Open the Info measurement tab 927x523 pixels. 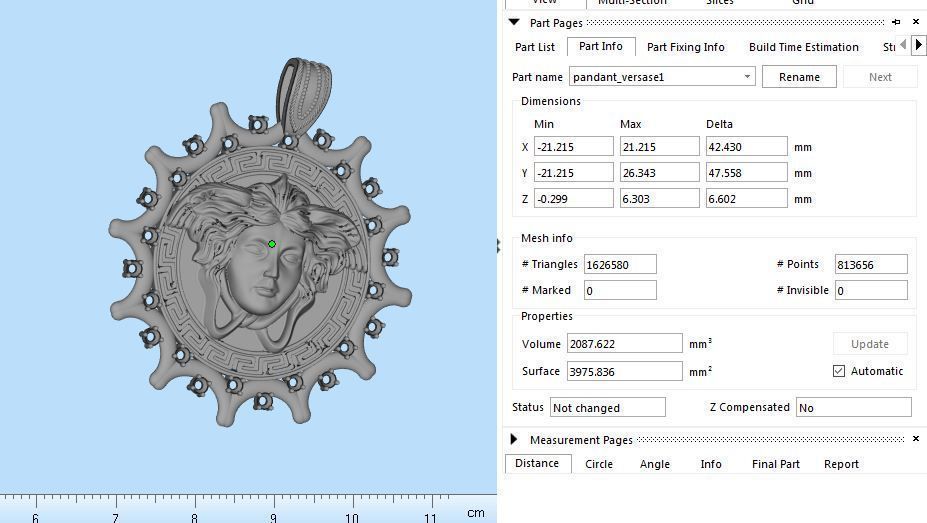(711, 464)
